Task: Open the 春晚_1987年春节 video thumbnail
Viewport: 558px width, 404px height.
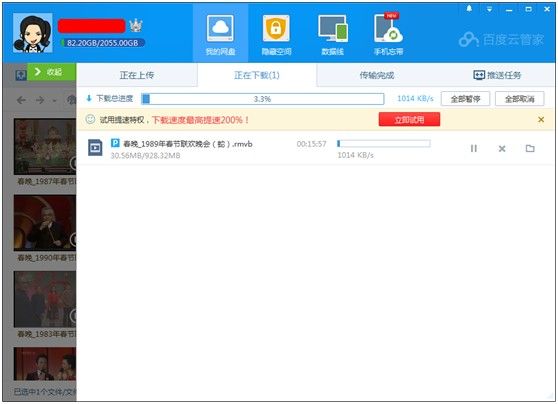Action: click(45, 146)
